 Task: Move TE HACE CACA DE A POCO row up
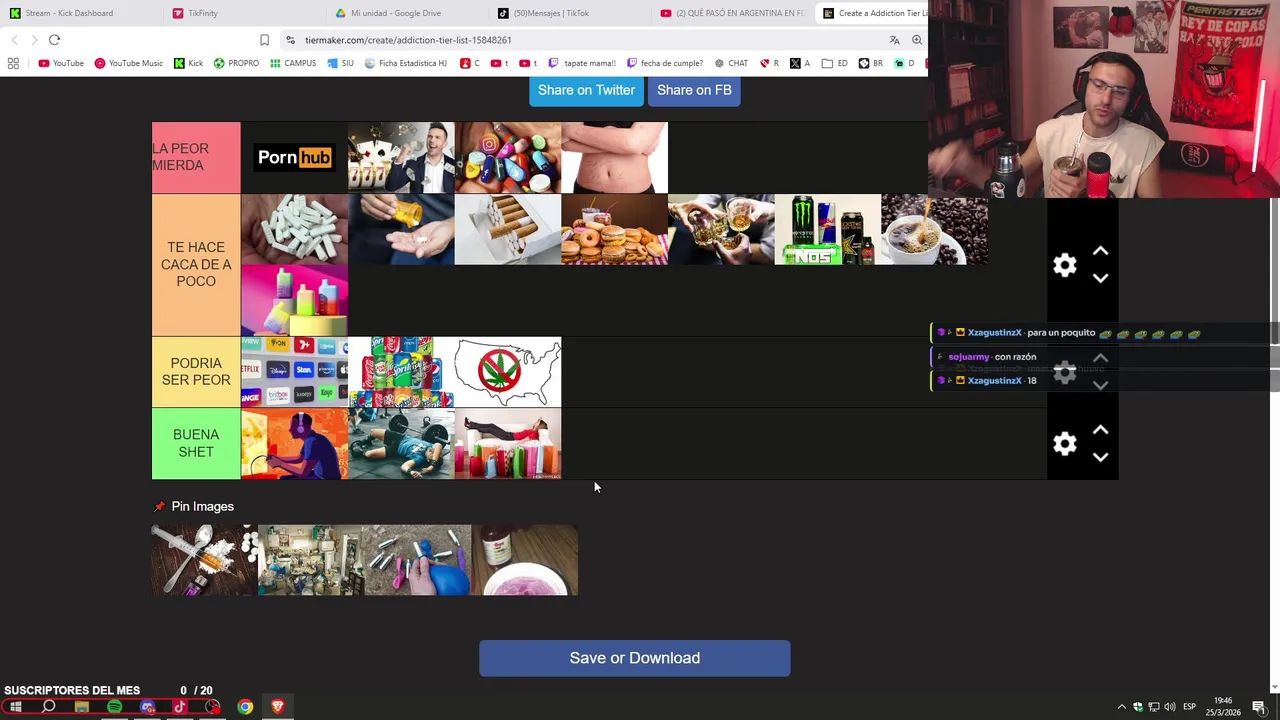[1100, 251]
